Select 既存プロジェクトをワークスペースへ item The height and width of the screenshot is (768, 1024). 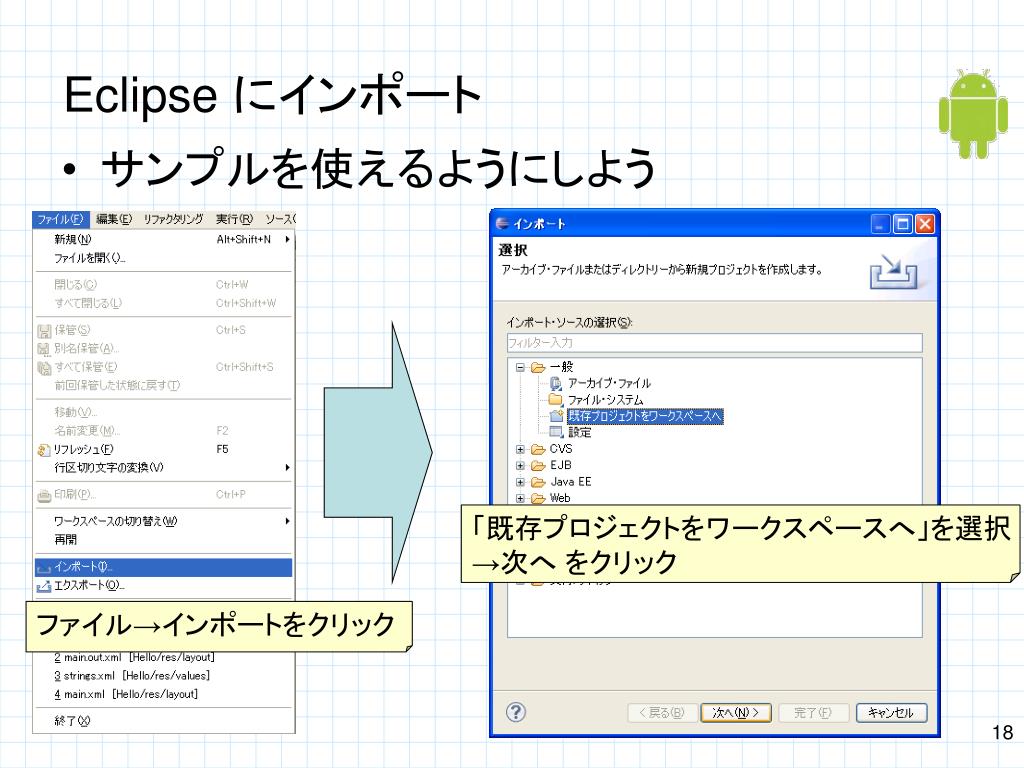(645, 416)
